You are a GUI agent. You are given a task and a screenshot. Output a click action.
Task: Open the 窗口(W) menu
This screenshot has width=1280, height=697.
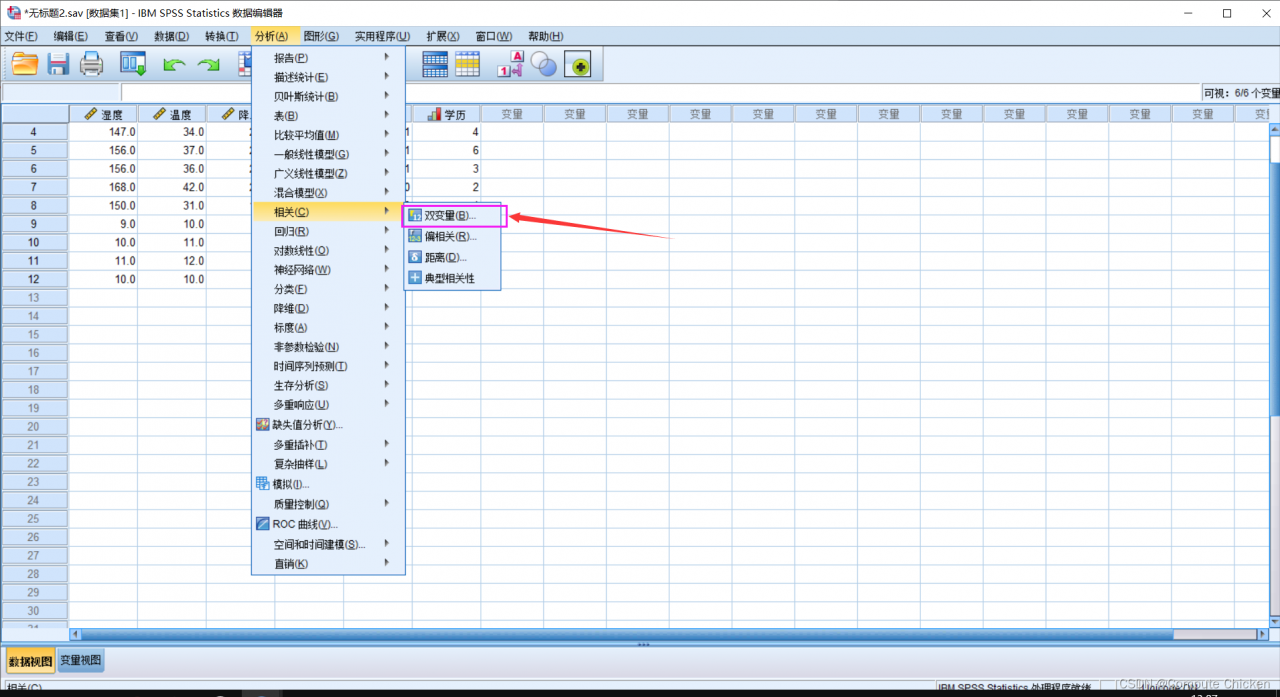(x=493, y=36)
